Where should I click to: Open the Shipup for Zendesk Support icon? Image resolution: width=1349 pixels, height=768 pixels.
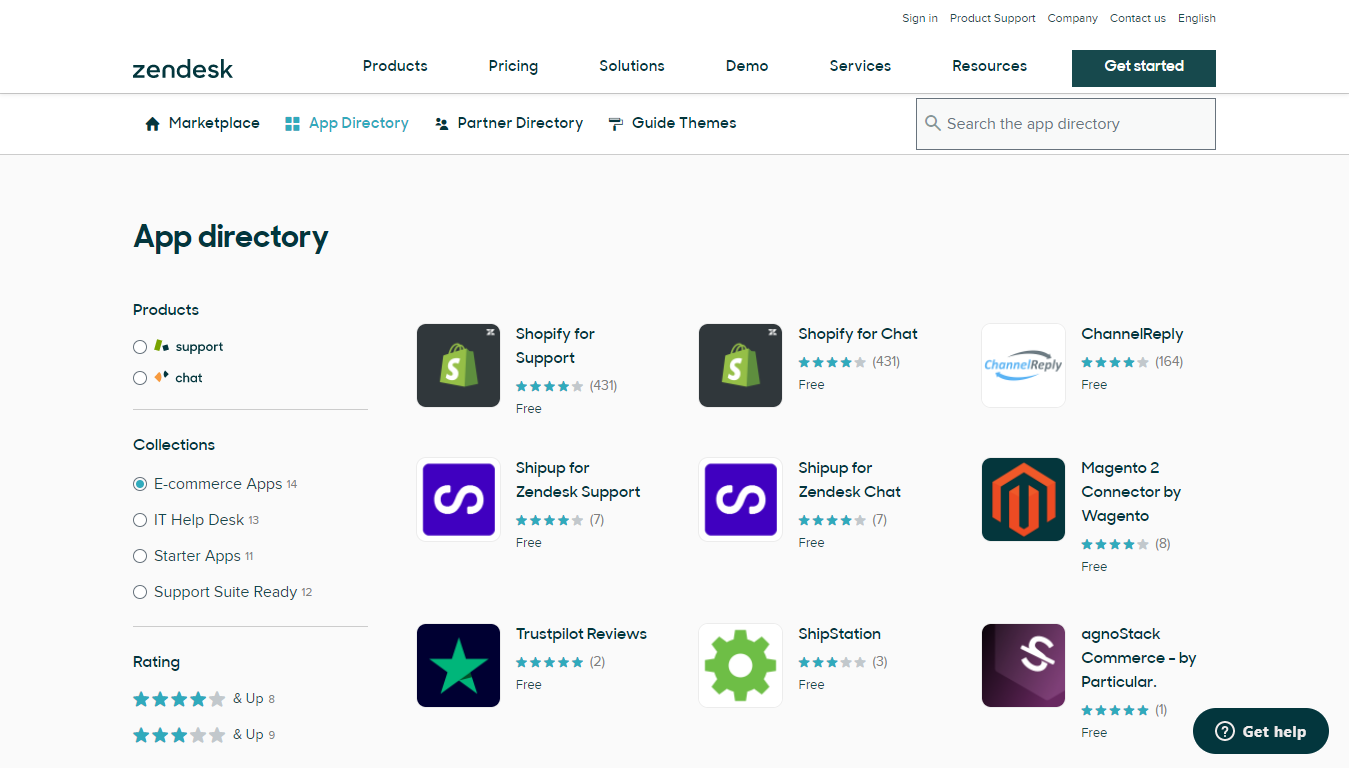coord(458,499)
